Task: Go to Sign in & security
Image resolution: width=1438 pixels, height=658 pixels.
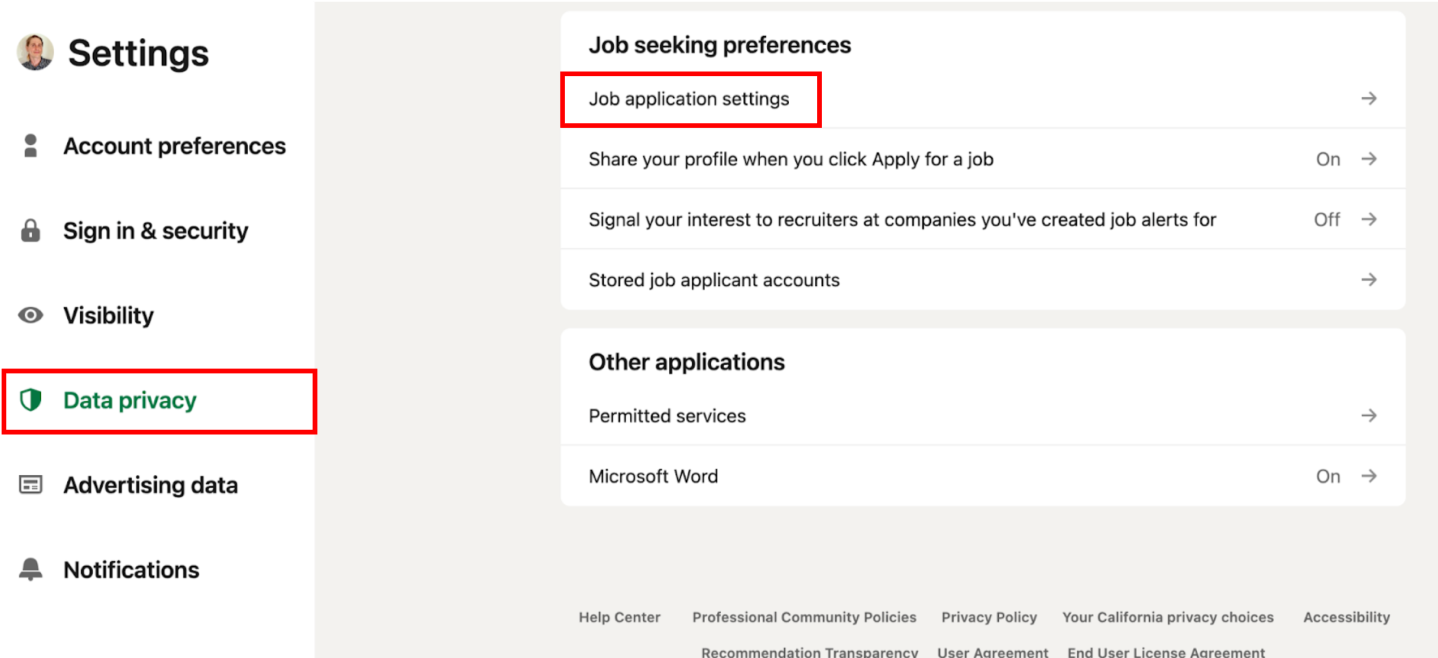Action: pyautogui.click(x=155, y=231)
